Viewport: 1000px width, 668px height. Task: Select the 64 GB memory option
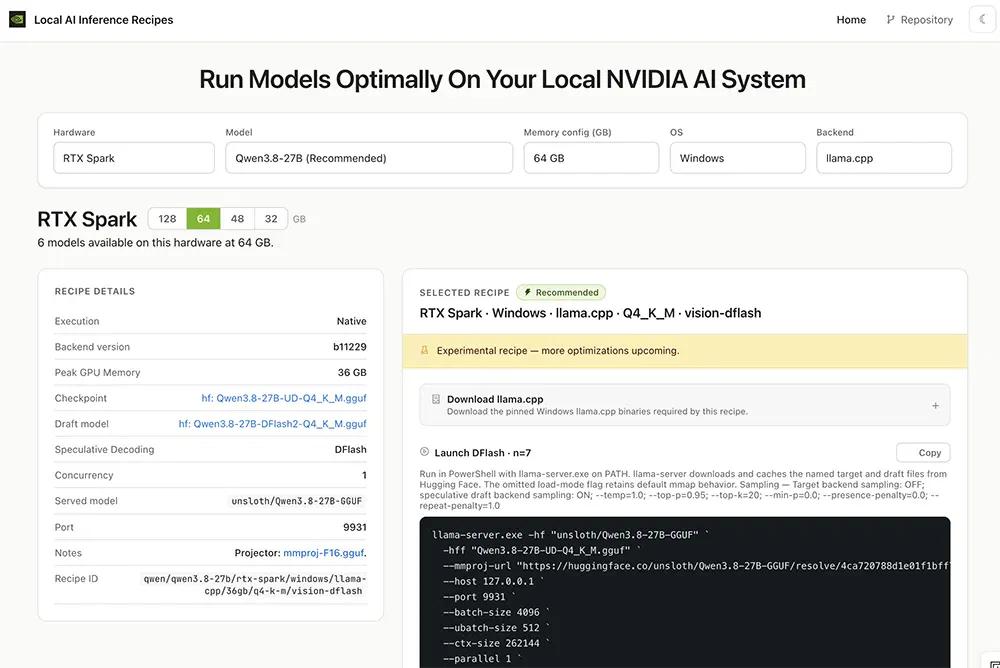(x=203, y=219)
